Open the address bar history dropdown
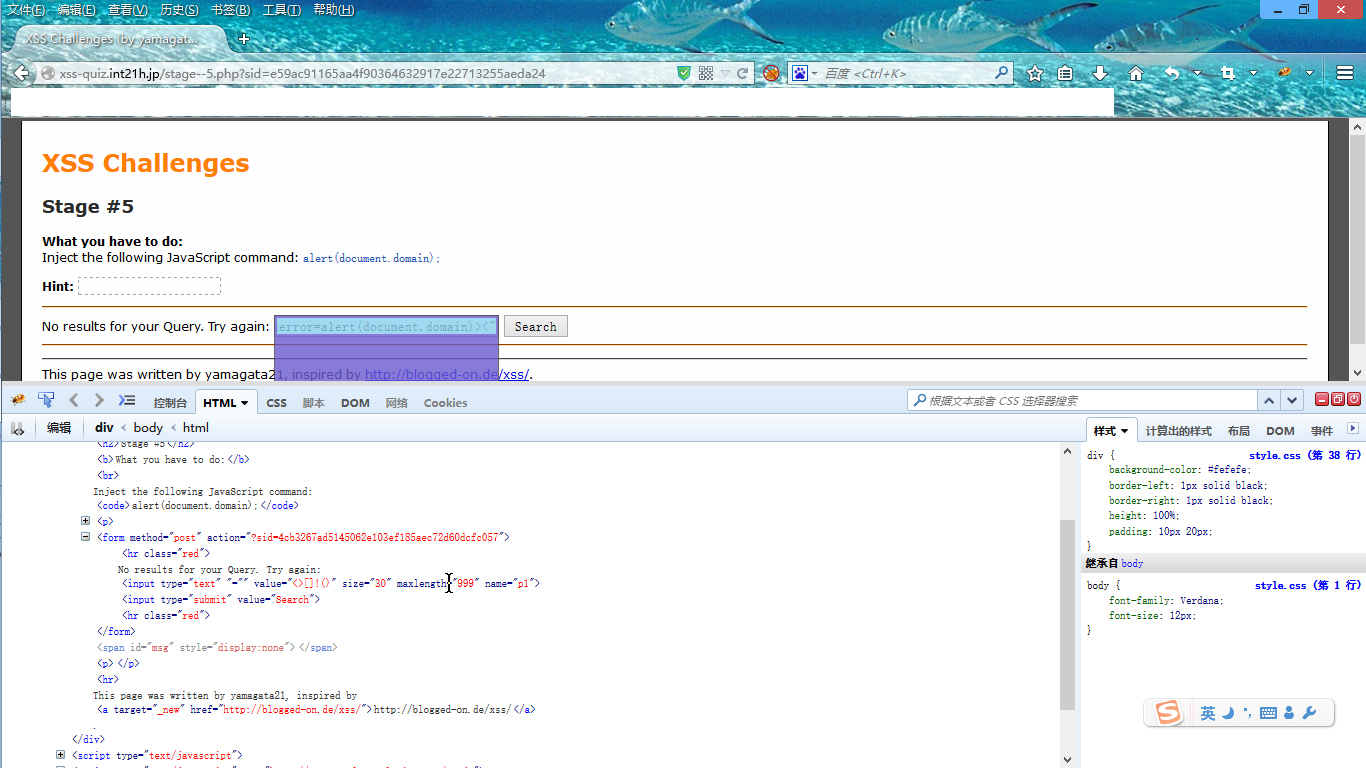The height and width of the screenshot is (768, 1366). tap(725, 74)
